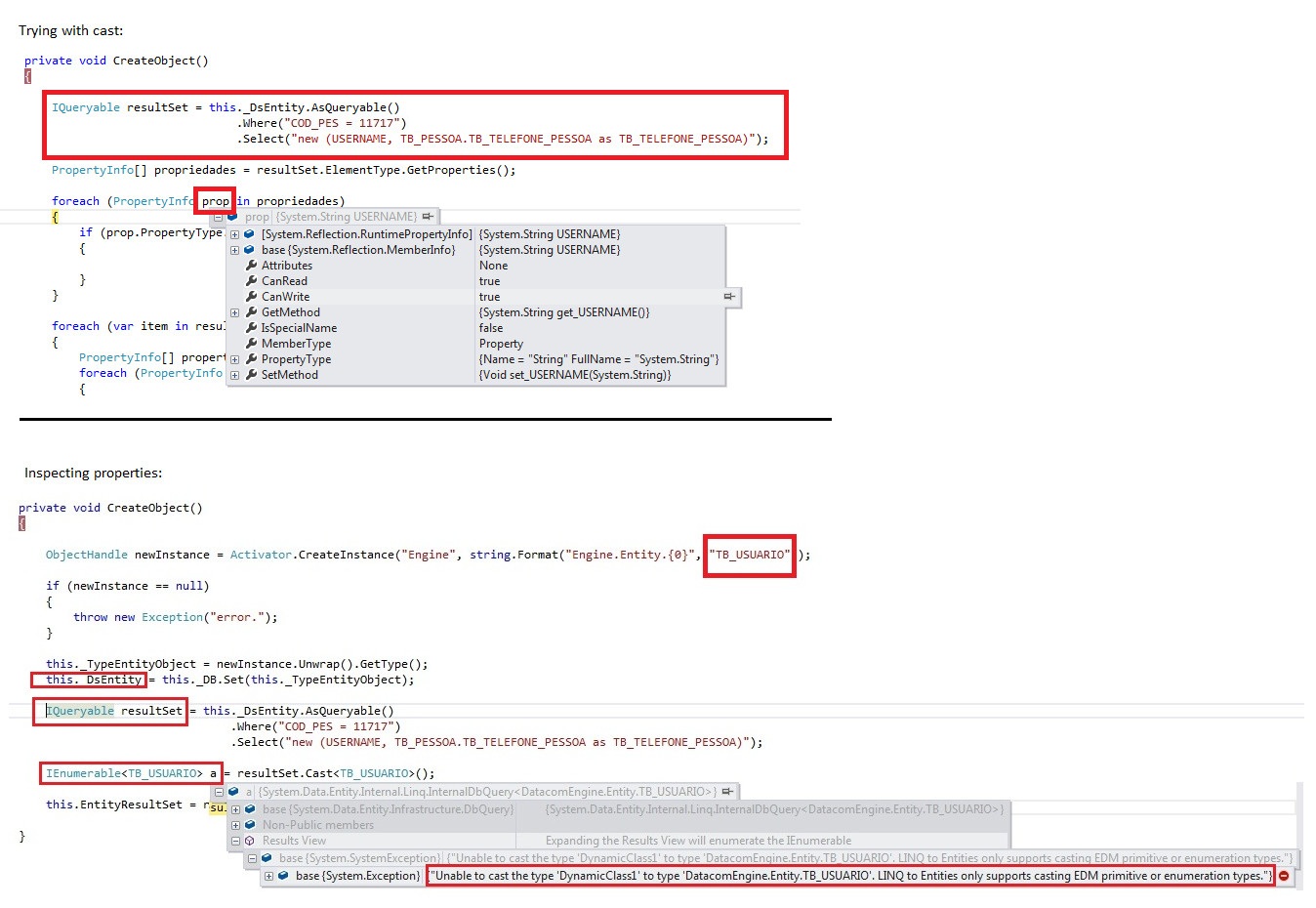Select the GetMethod value get_USERNAME()
The image size is (1316, 908).
[564, 312]
